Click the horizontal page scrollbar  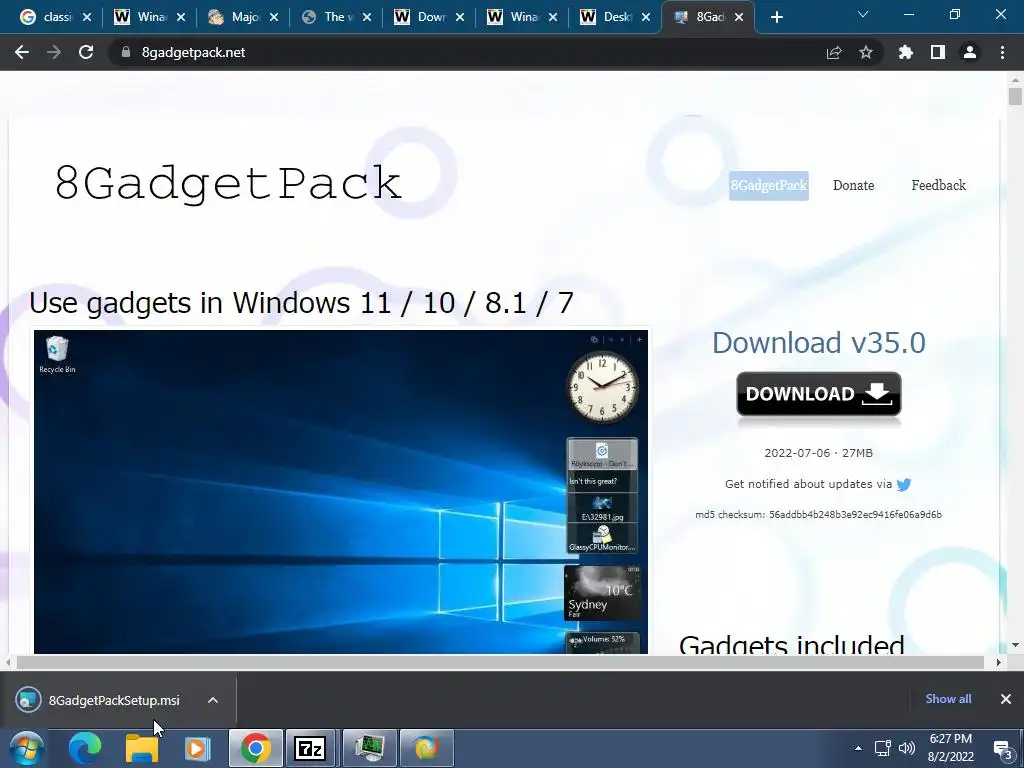tap(500, 662)
